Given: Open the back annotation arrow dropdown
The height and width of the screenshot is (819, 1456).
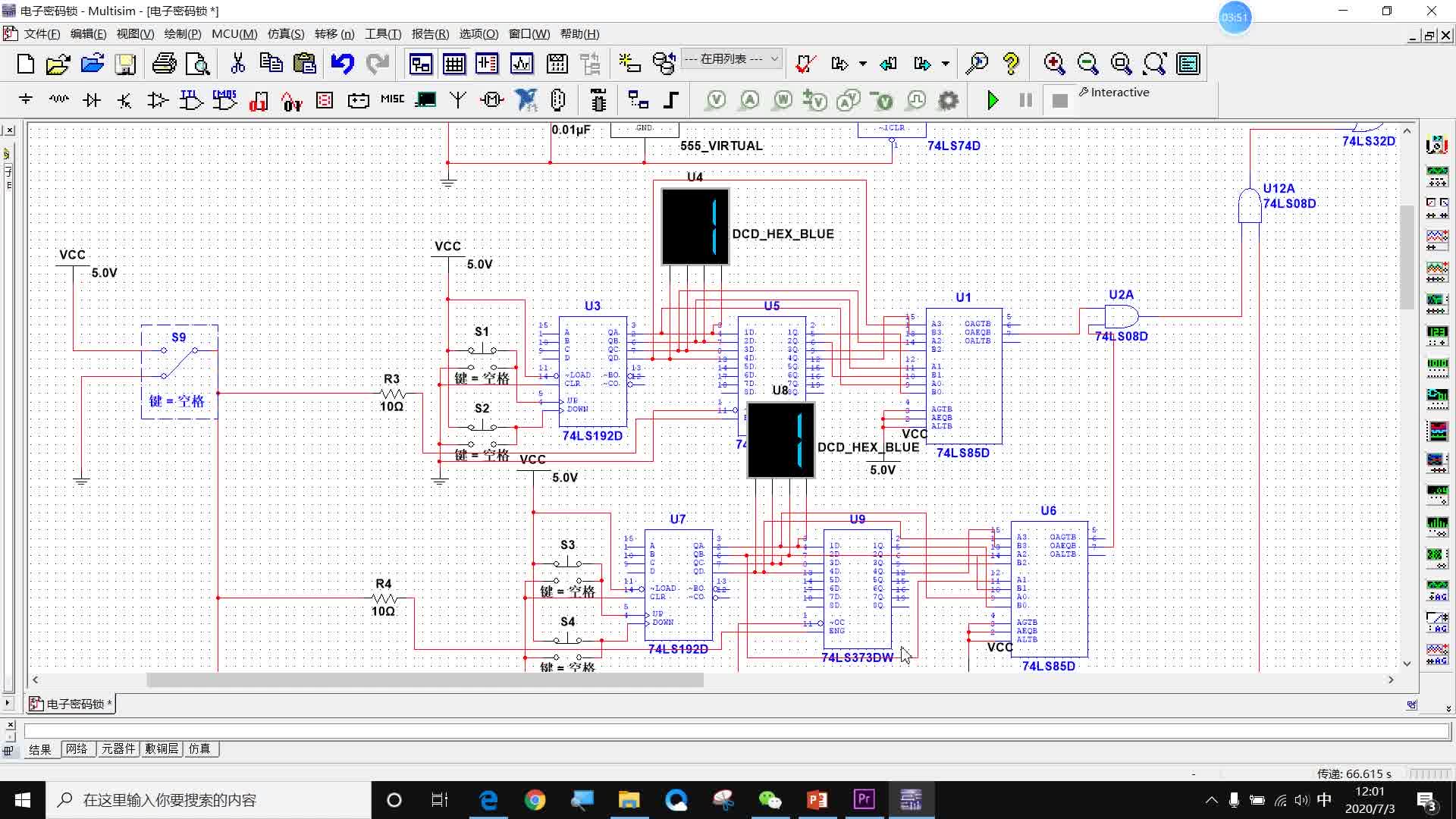Looking at the screenshot, I should (x=863, y=64).
